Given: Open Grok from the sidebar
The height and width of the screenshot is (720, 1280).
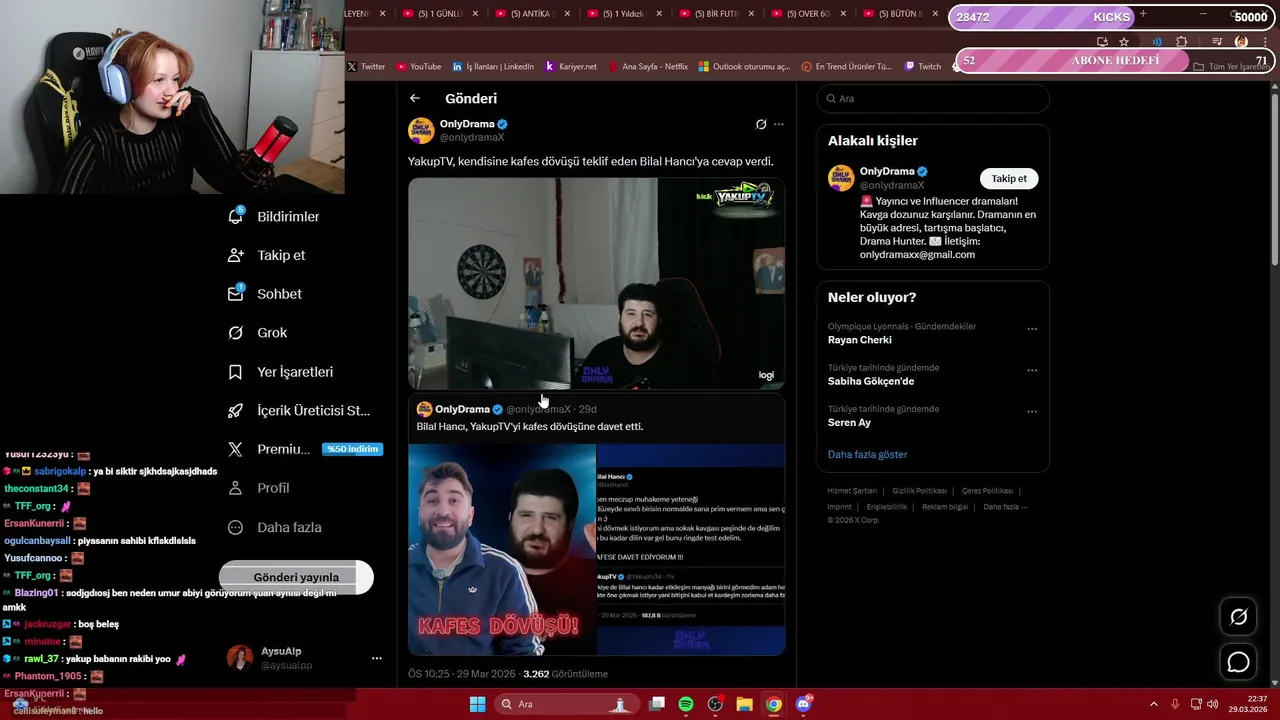Looking at the screenshot, I should coord(258,333).
